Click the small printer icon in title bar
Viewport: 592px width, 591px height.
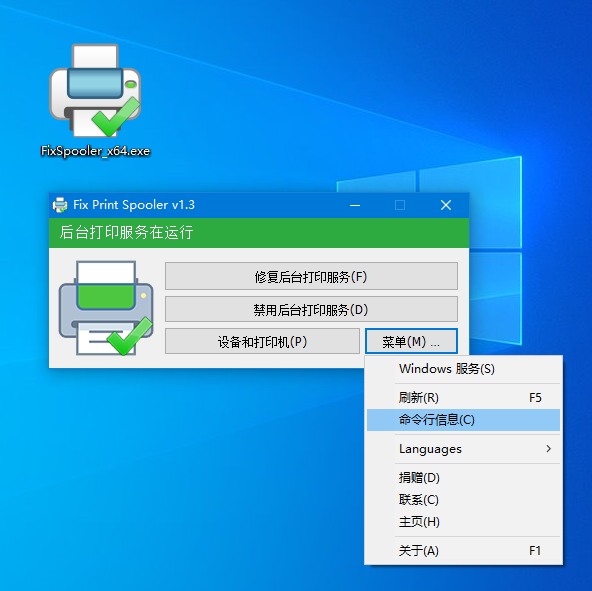click(x=60, y=205)
